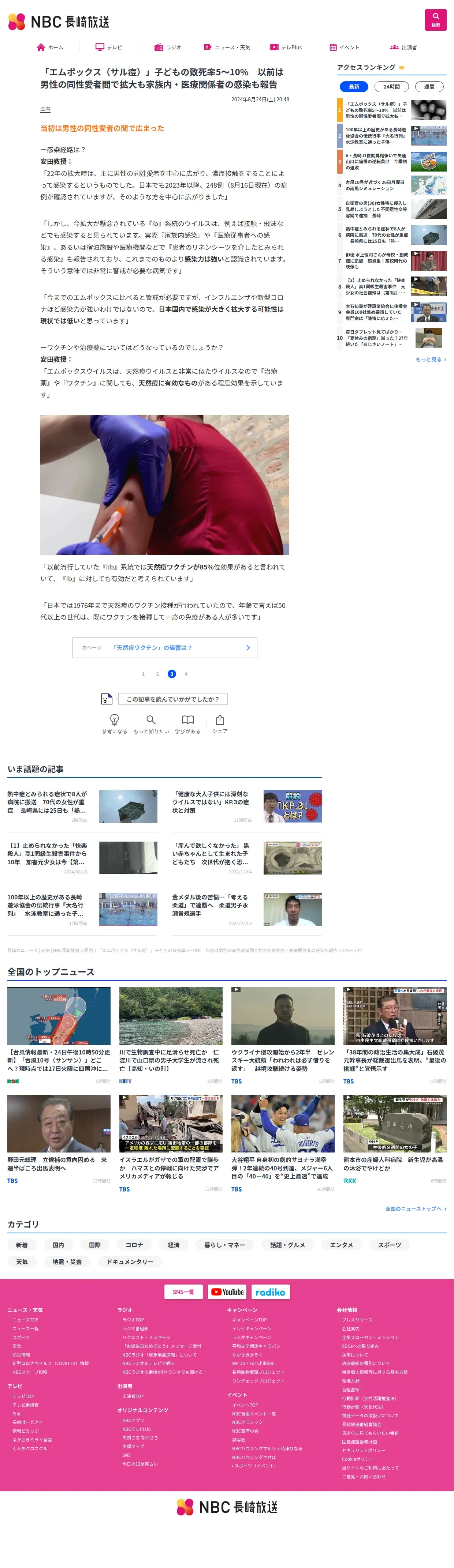Switch ranking to 週間
The height and width of the screenshot is (1568, 454).
coord(429,86)
